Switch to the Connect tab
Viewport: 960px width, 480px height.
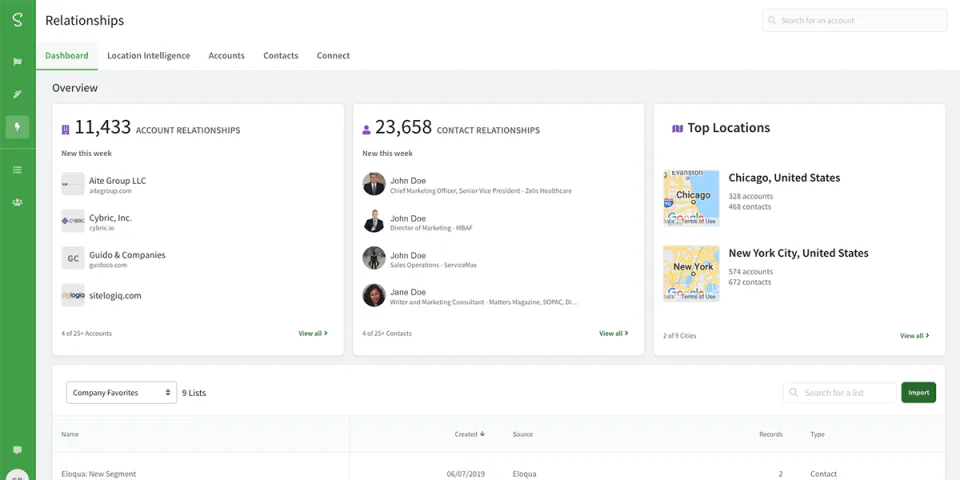[333, 55]
